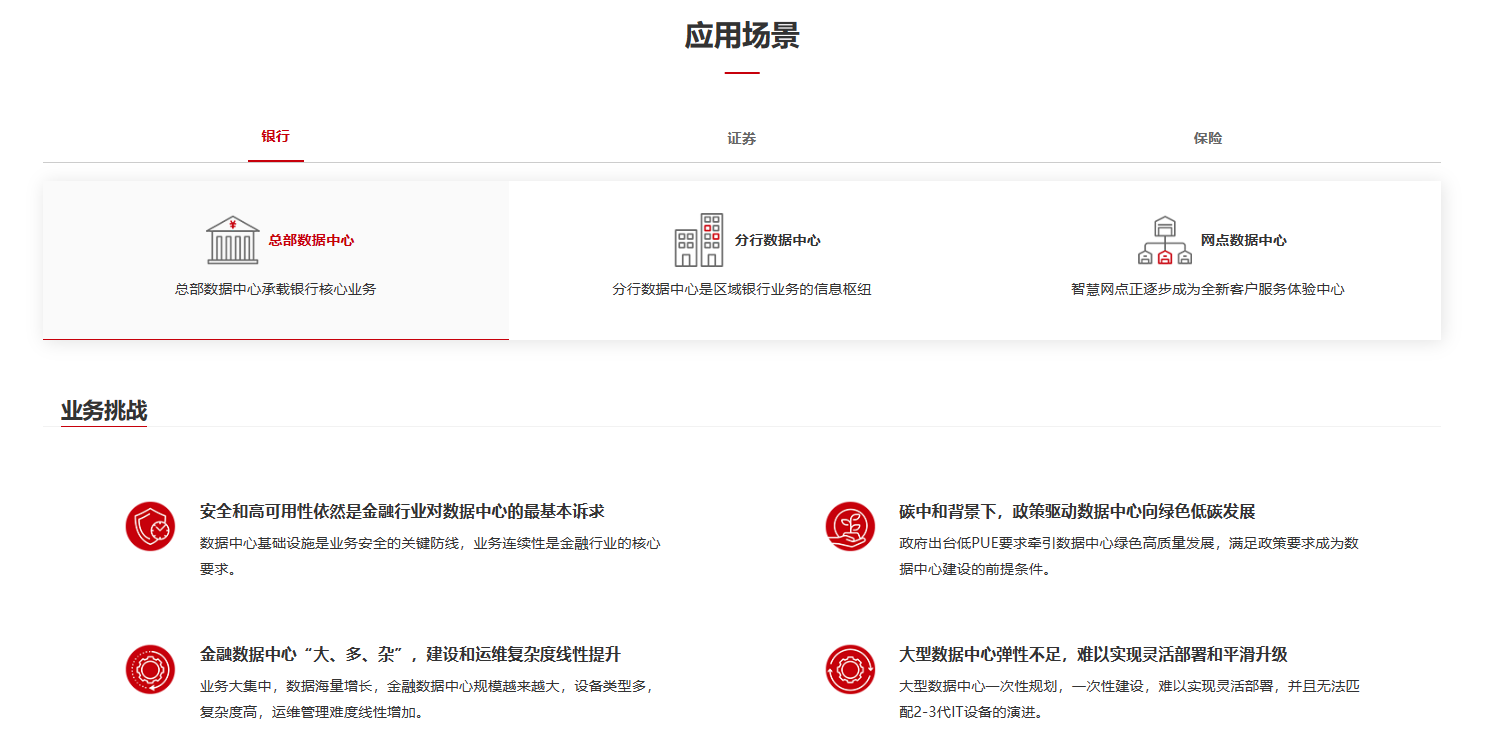Viewport: 1485px width, 753px height.
Task: Click the 安全和高可用性 challenge heading
Action: click(x=402, y=512)
